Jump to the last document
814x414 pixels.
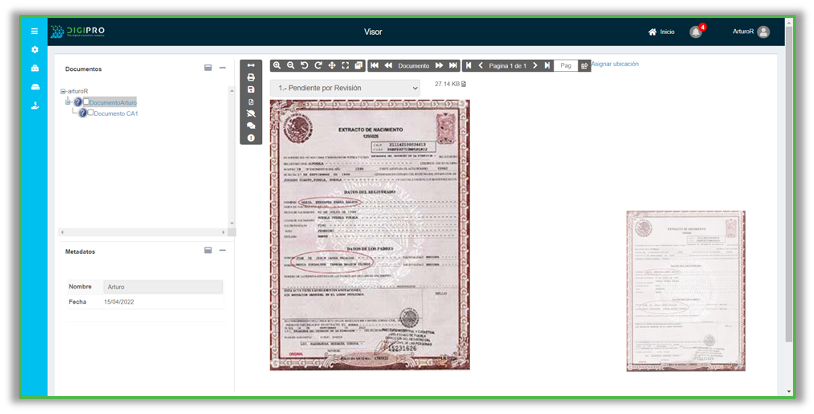point(453,65)
